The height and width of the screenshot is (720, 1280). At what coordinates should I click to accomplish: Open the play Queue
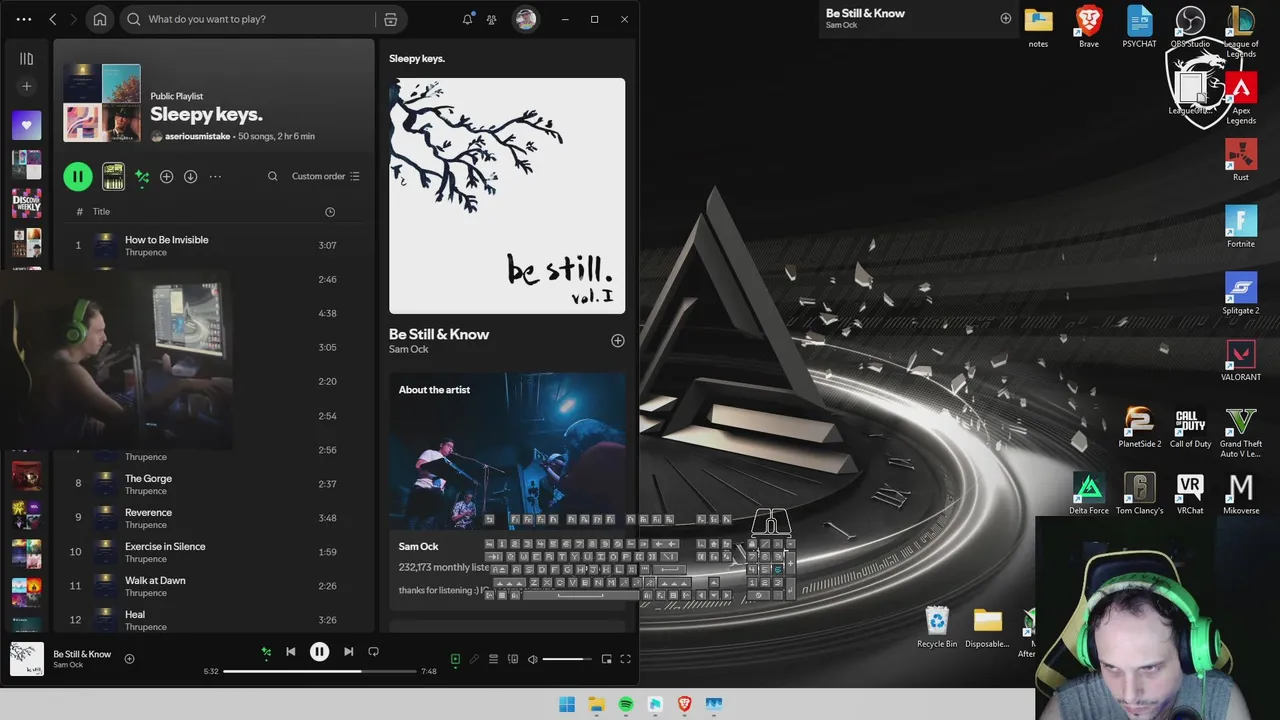point(493,659)
